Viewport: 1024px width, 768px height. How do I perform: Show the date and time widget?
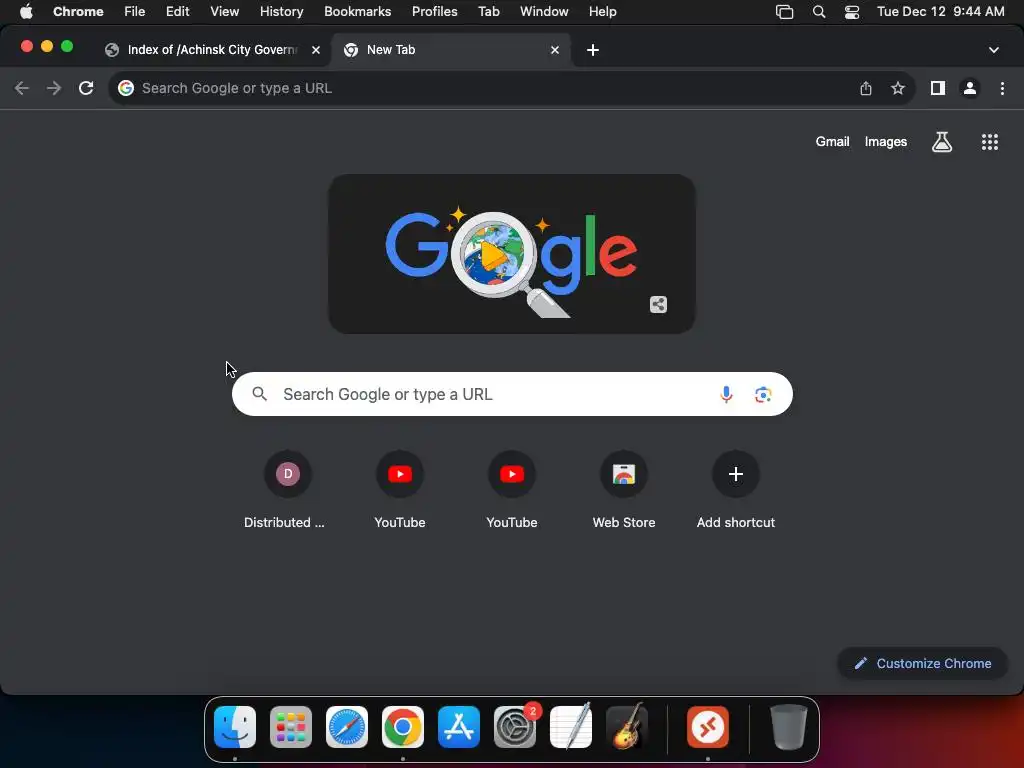point(940,11)
